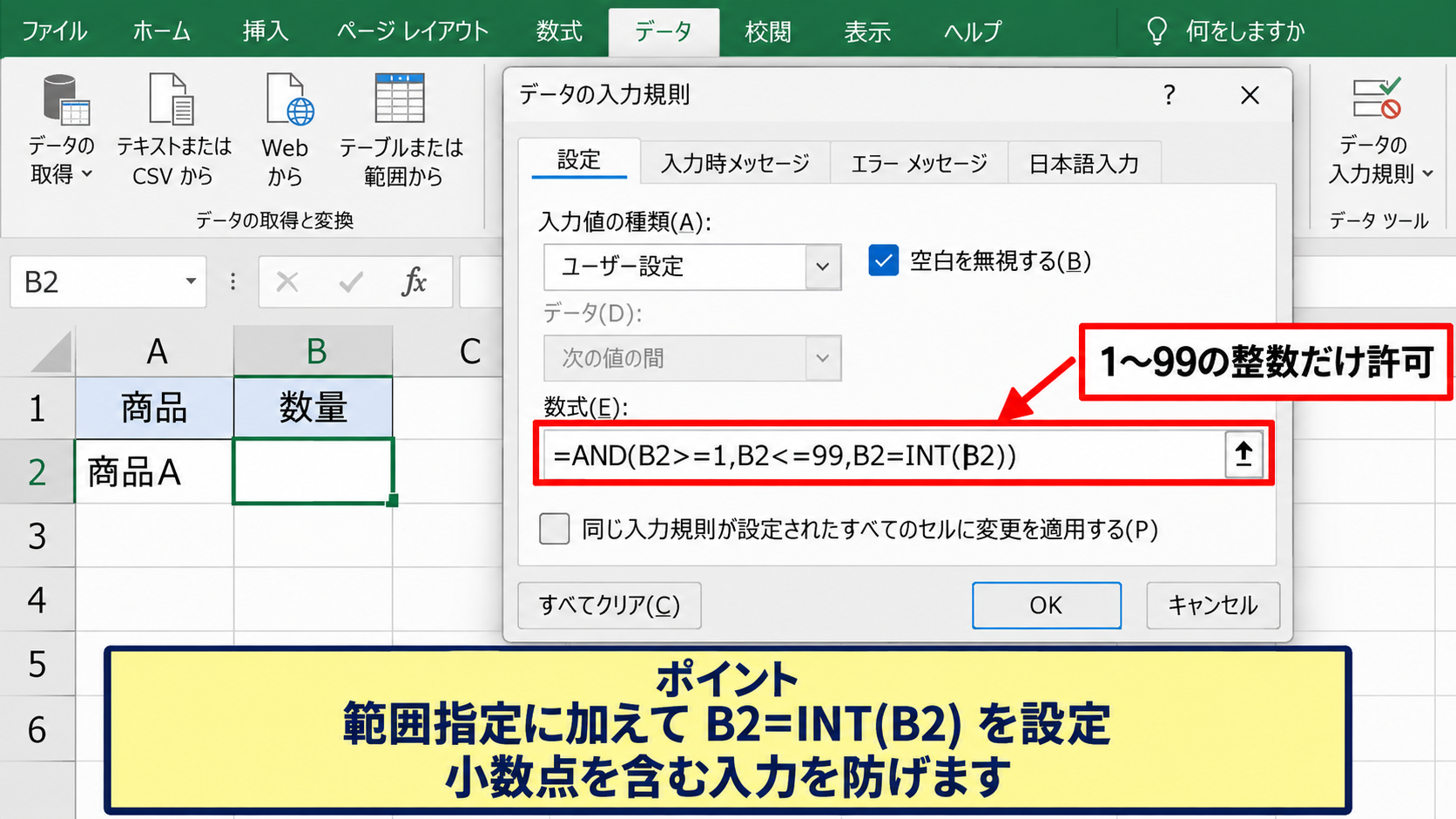This screenshot has height=819, width=1456.
Task: Click the lightbulb 何をしますか search icon
Action: [x=1156, y=31]
